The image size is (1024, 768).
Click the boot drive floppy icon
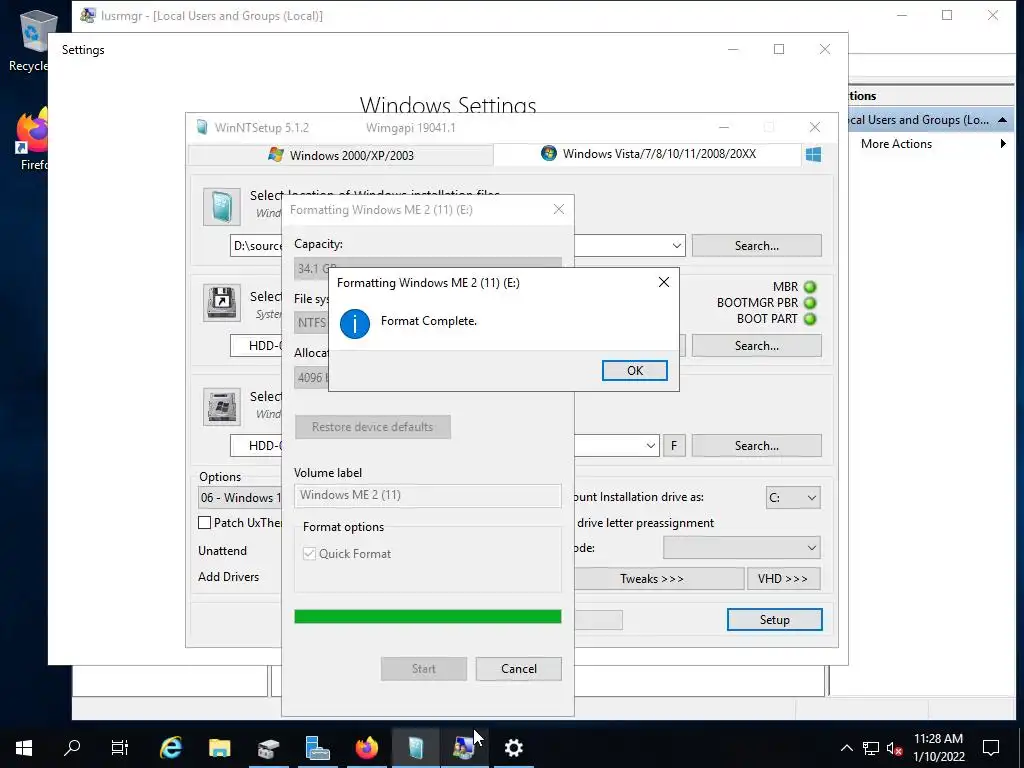coord(221,302)
